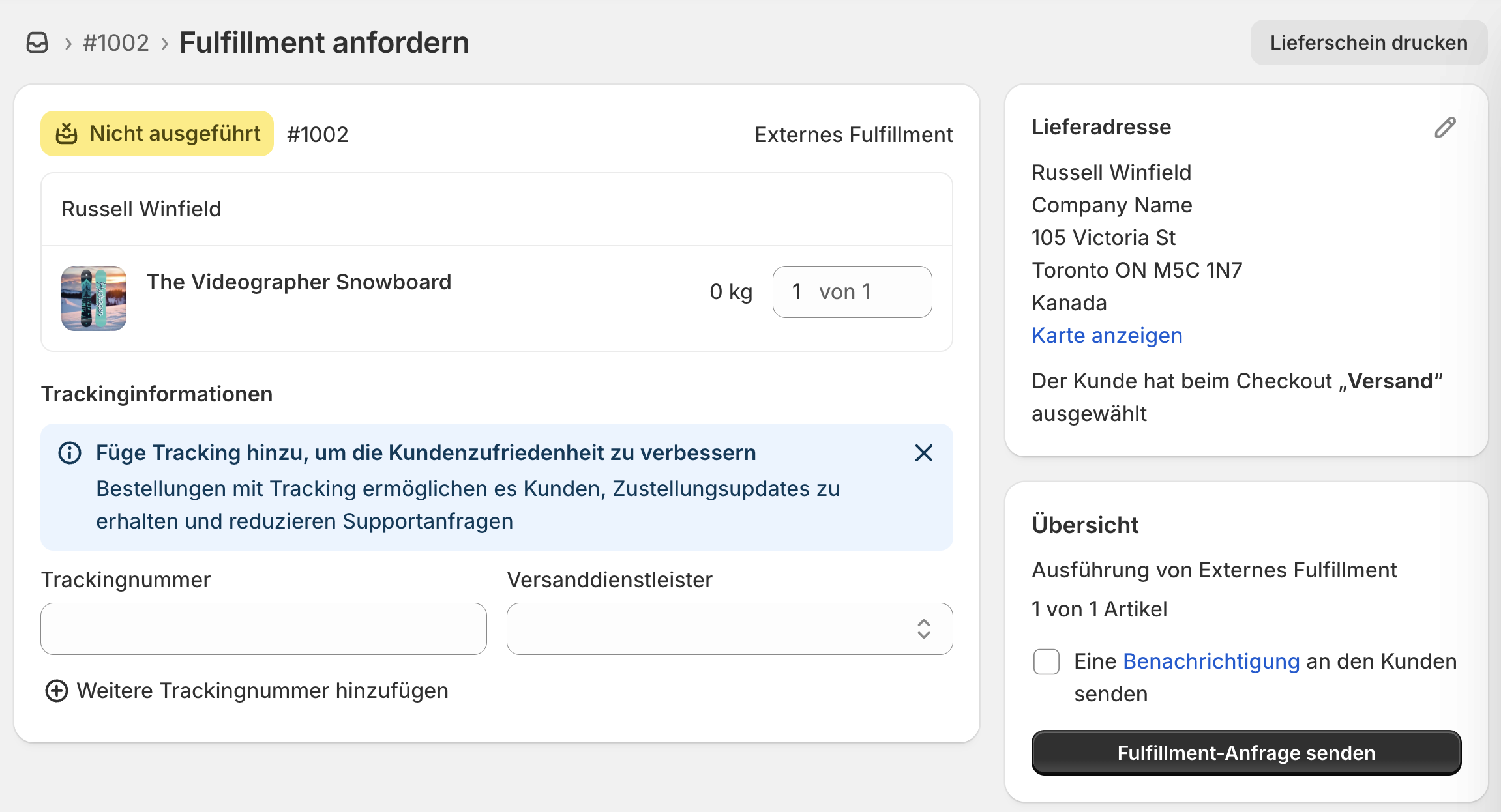
Task: Click the quantity field showing 1 von 1
Action: coord(852,292)
